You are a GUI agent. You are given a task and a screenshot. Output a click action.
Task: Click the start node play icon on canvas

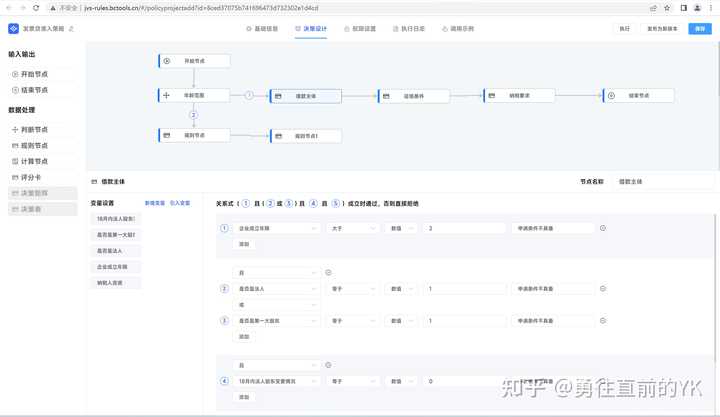tap(167, 61)
